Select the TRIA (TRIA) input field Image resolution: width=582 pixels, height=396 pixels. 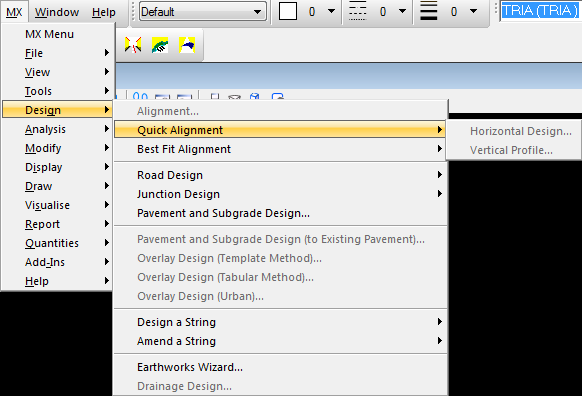click(x=540, y=11)
